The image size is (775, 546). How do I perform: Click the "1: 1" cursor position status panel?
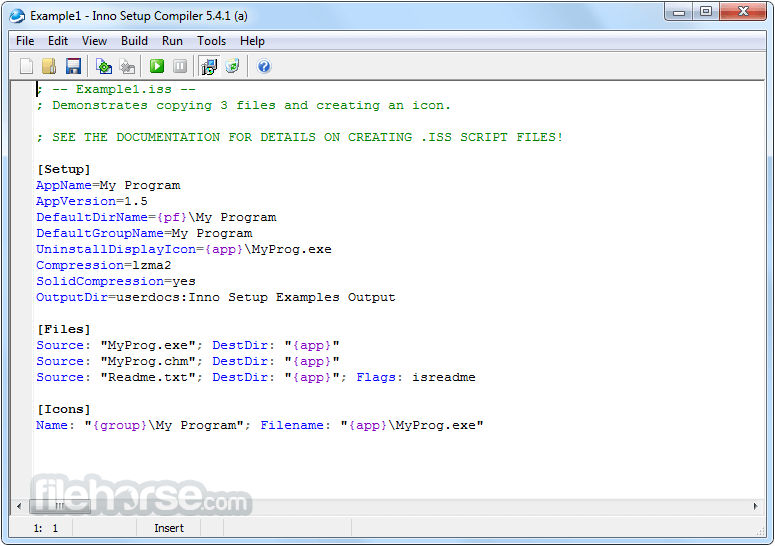pyautogui.click(x=45, y=528)
